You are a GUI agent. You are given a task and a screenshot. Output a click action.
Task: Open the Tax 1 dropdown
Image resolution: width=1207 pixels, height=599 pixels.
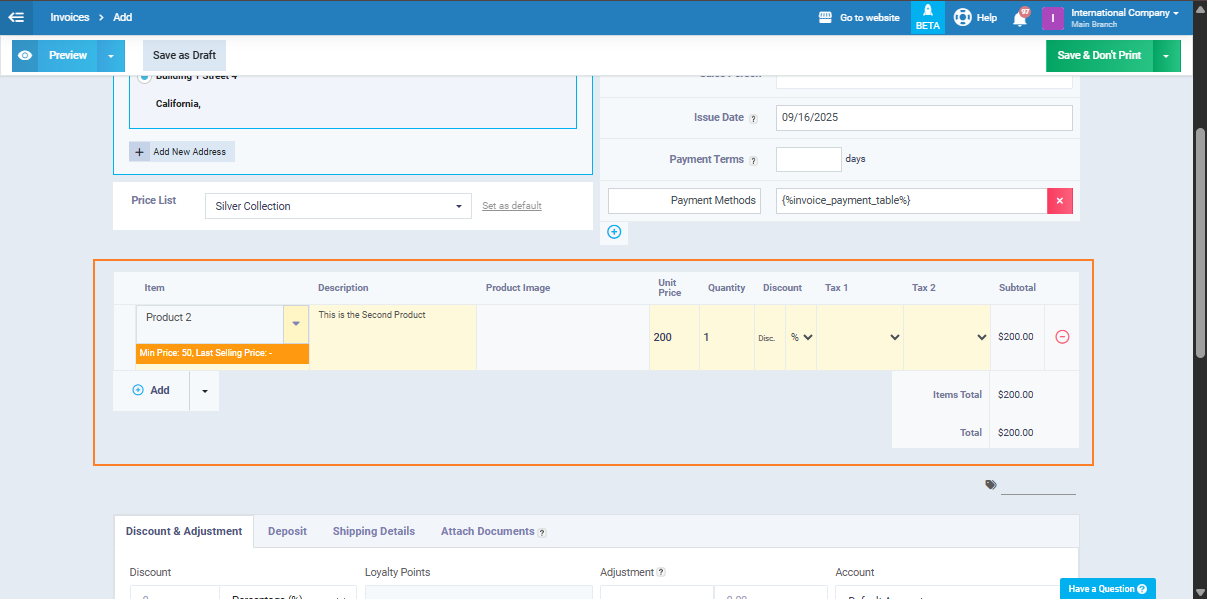coord(859,338)
